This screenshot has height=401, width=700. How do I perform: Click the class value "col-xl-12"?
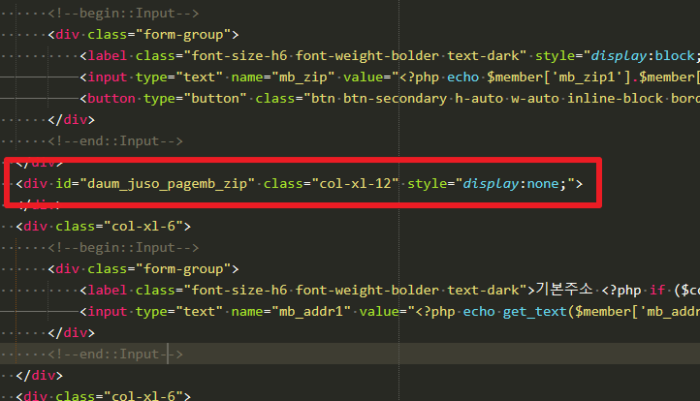point(355,184)
